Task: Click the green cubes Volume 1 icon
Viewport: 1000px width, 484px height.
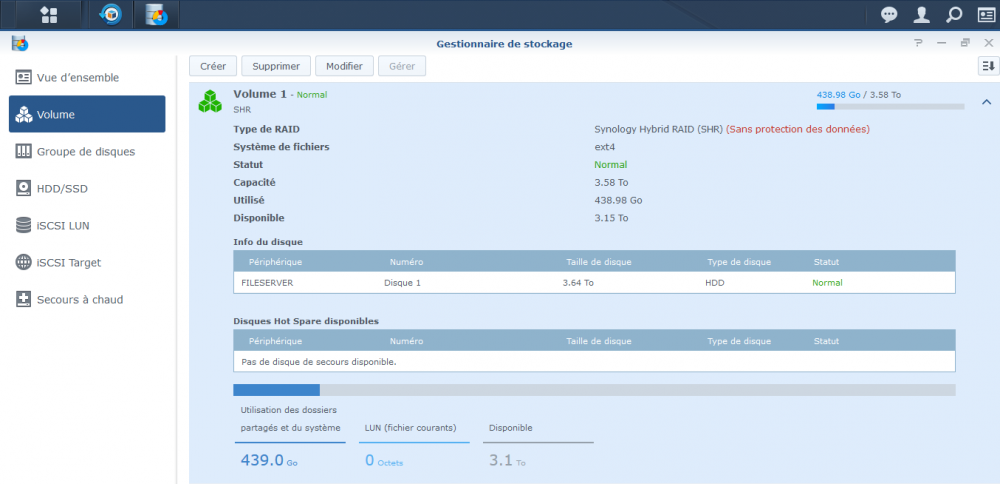Action: click(x=210, y=102)
